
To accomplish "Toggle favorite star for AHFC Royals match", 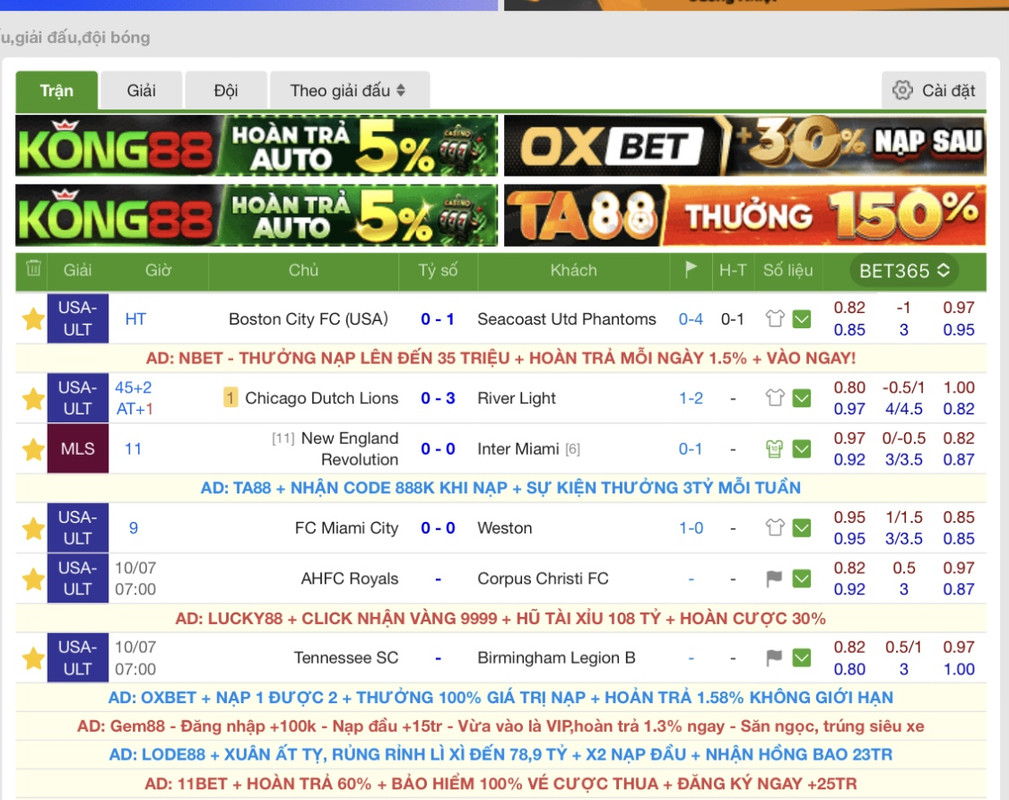I will [x=33, y=579].
